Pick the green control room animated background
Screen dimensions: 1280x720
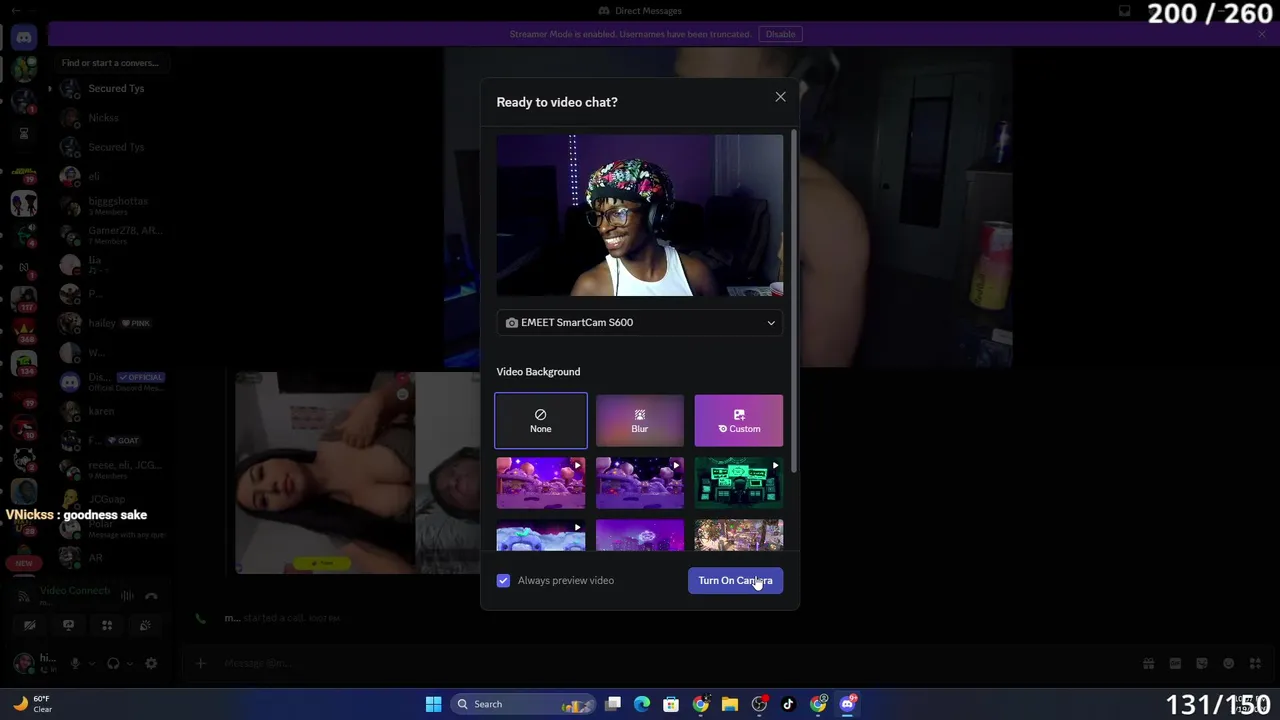(x=739, y=482)
